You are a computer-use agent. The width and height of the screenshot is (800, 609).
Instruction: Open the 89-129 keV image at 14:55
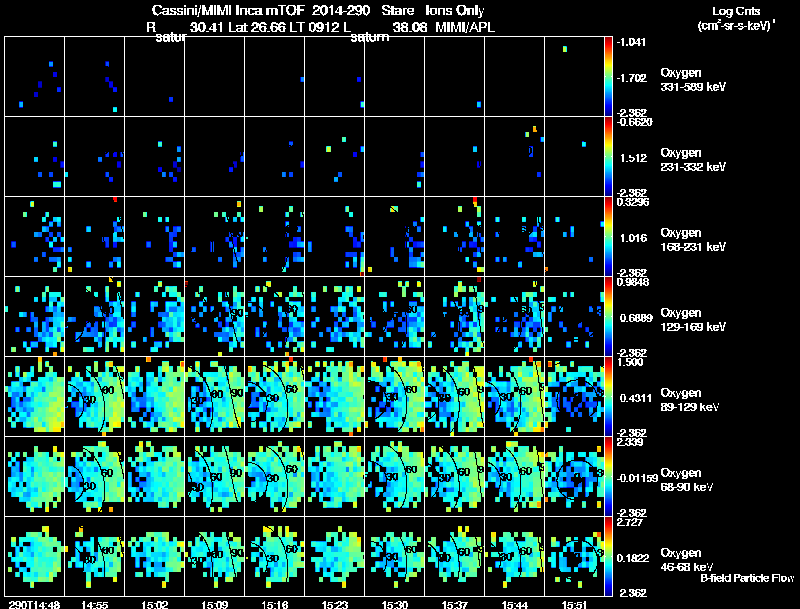(x=95, y=397)
